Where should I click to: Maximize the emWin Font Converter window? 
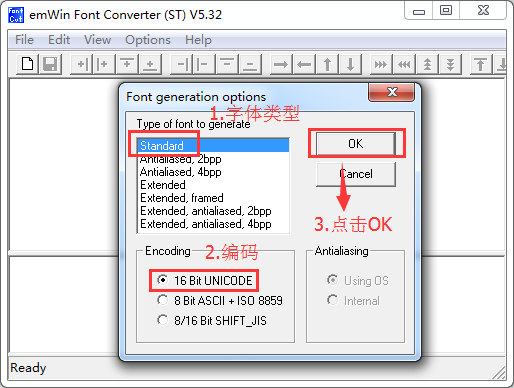(446, 10)
